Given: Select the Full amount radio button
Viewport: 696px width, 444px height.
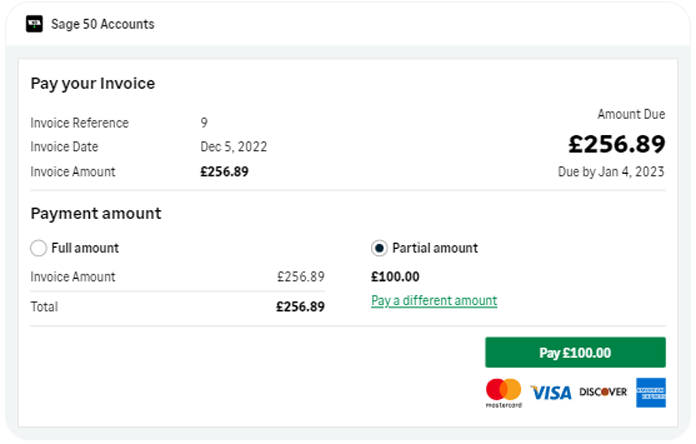Looking at the screenshot, I should coord(39,248).
